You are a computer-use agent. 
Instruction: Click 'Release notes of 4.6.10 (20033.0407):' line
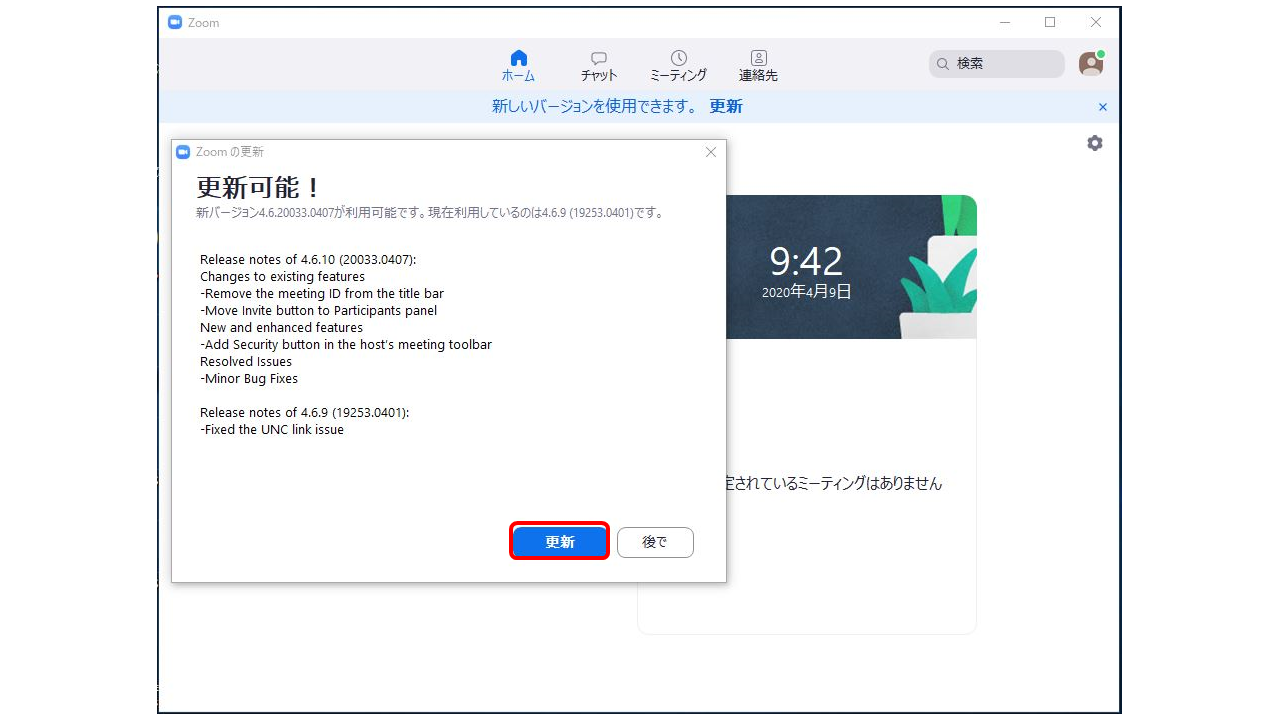click(308, 259)
